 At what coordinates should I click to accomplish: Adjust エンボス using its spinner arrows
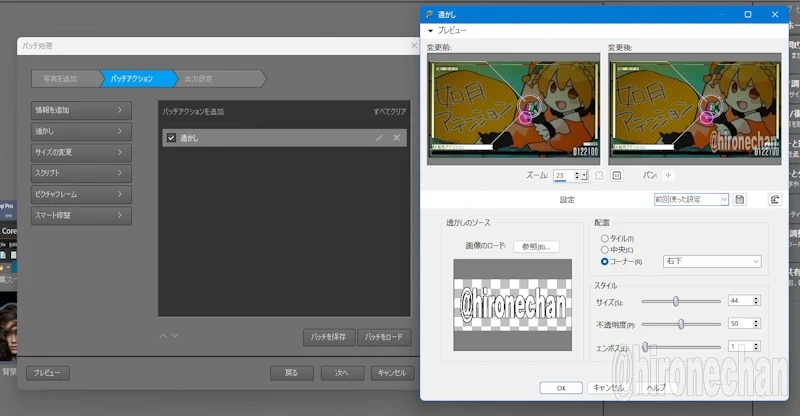click(757, 346)
